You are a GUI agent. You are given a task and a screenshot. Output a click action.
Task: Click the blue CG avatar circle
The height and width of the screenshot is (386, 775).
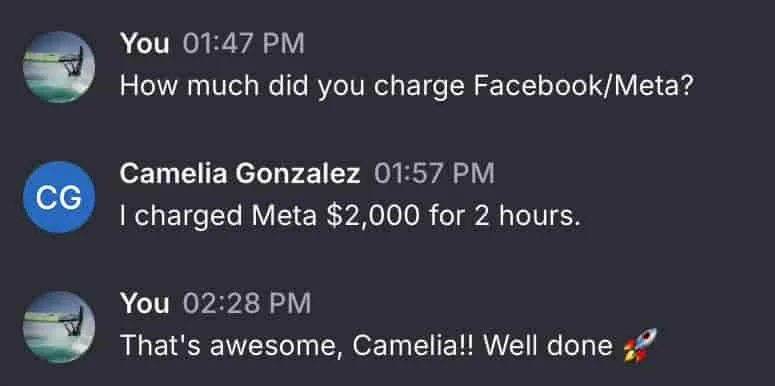click(x=59, y=197)
